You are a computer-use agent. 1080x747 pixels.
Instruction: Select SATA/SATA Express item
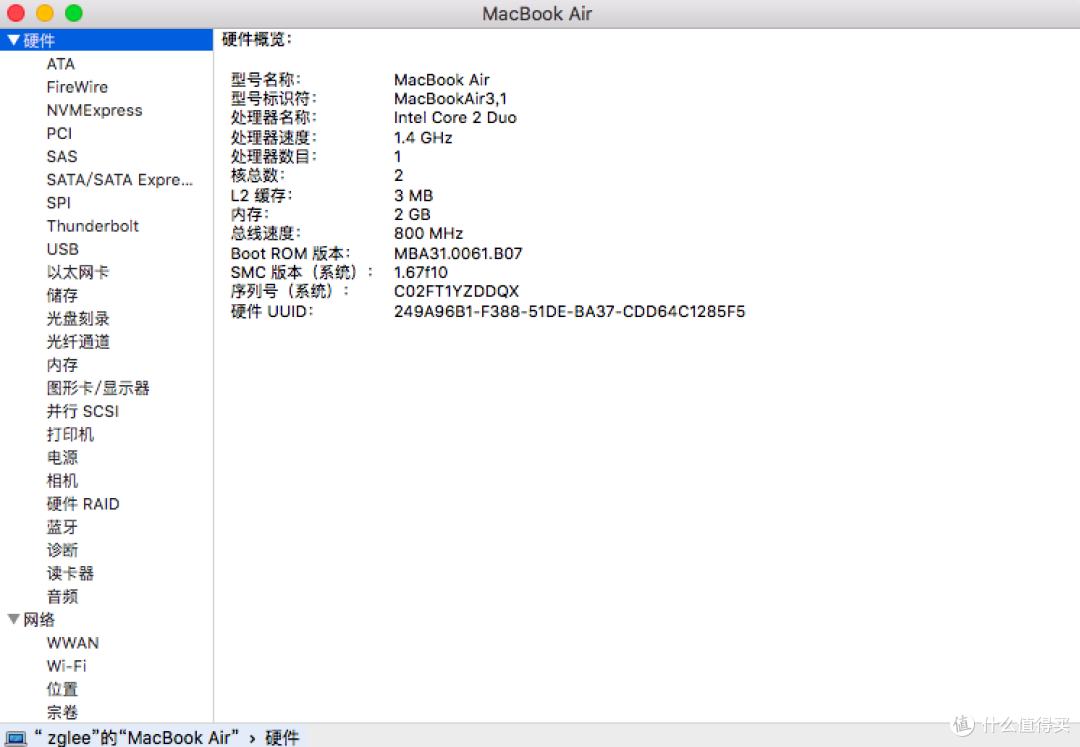120,180
